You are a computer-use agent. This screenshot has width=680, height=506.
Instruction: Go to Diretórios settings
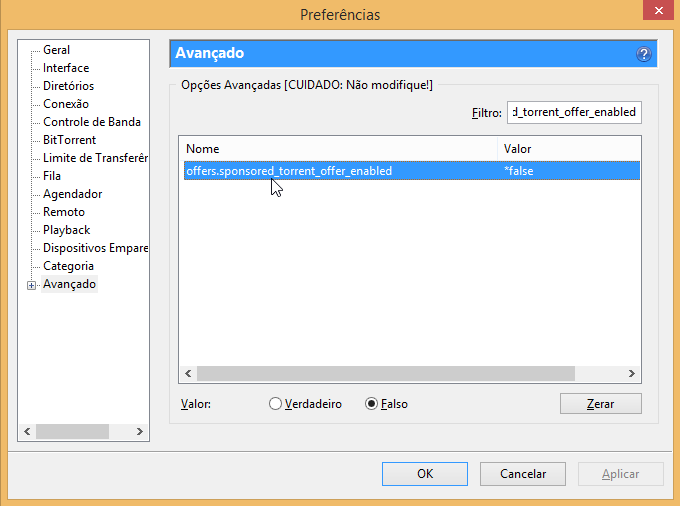coord(69,86)
